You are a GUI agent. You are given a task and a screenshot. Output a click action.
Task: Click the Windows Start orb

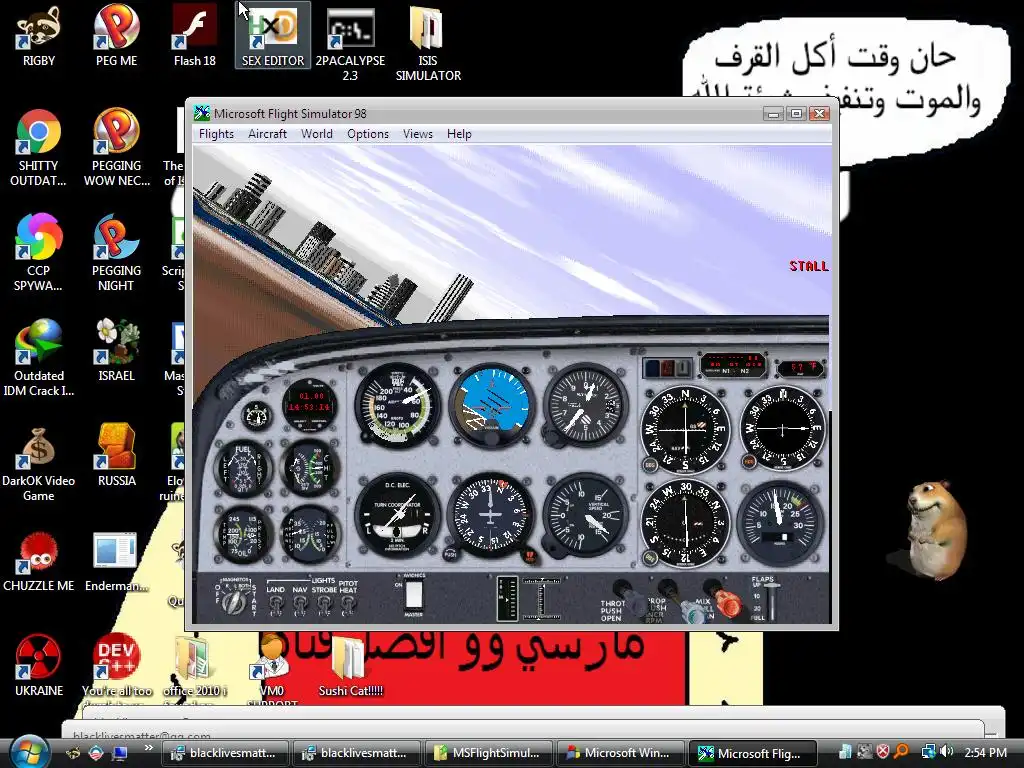pyautogui.click(x=29, y=752)
